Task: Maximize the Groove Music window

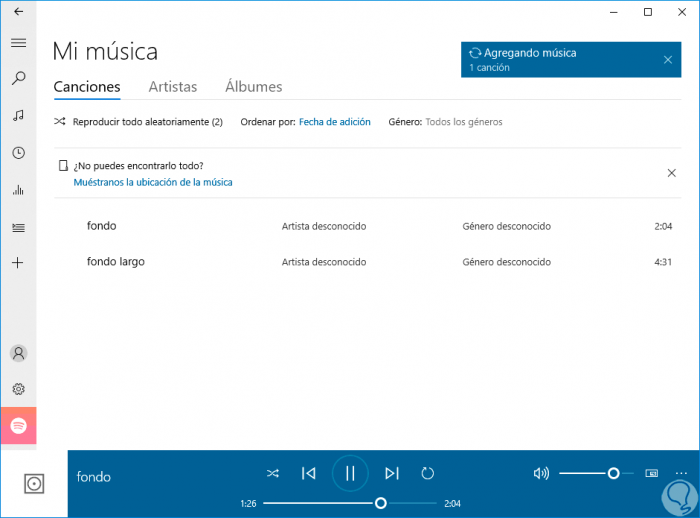Action: click(648, 12)
